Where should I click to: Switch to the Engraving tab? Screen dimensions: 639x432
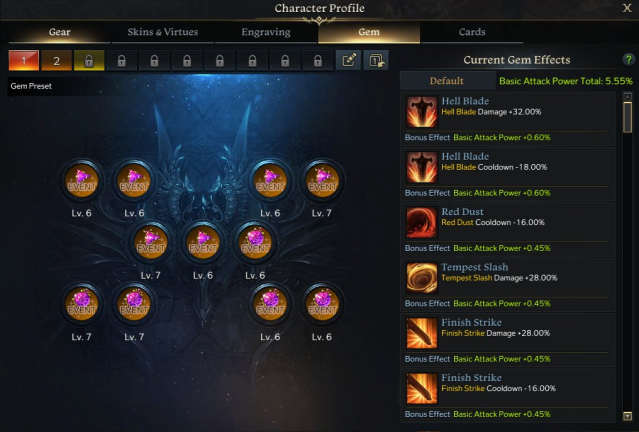click(266, 32)
